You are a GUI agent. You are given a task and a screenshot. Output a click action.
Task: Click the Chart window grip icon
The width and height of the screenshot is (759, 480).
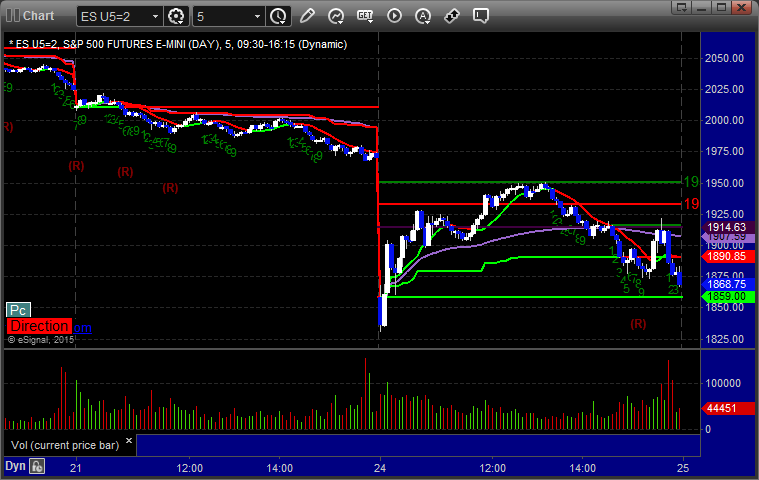pos(12,15)
